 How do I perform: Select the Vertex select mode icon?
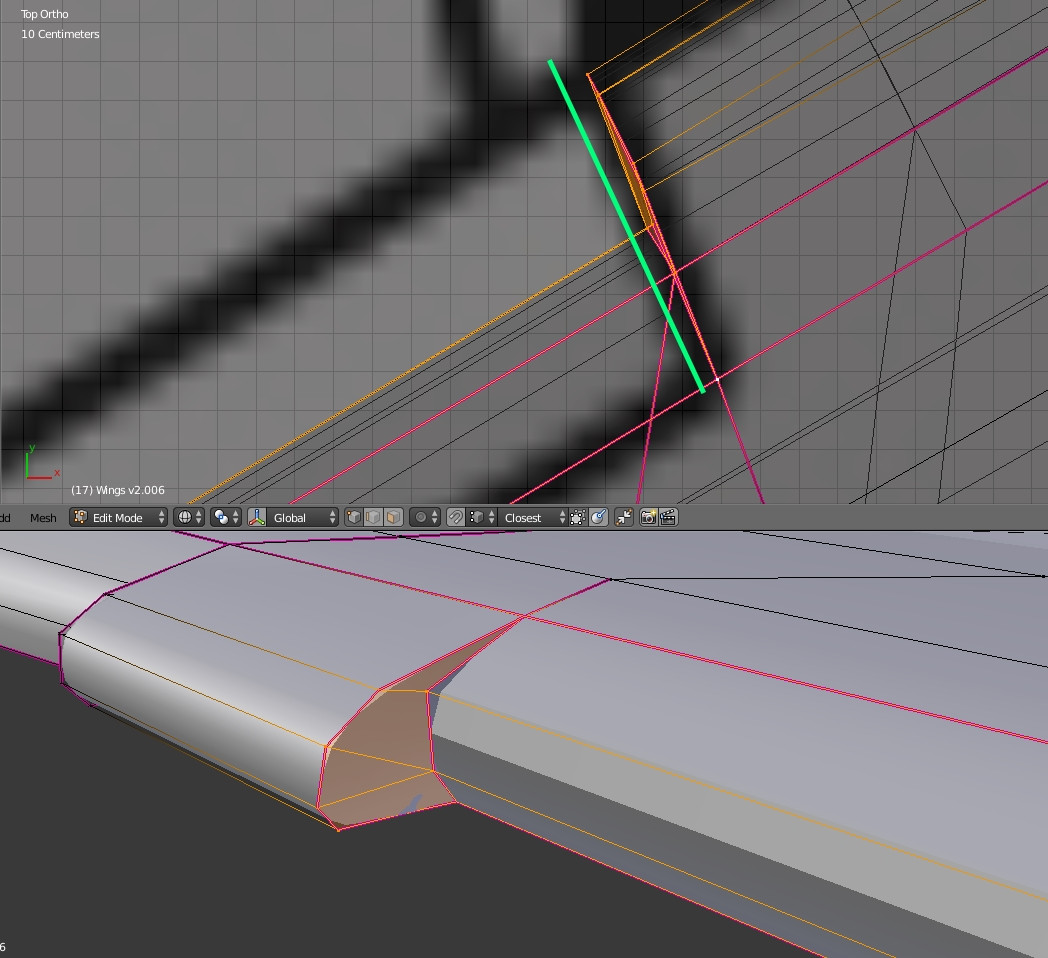[x=354, y=517]
